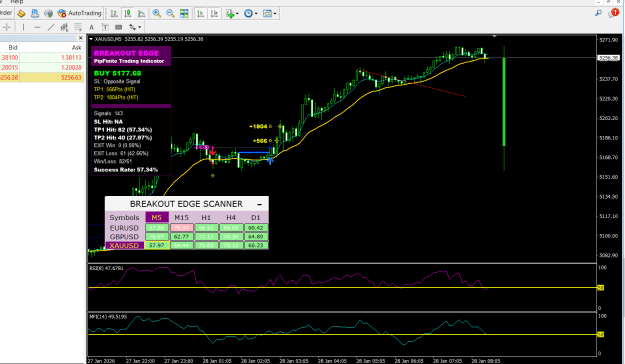Expand the Arrows tool dropdown
This screenshot has width=625, height=364.
click(x=140, y=28)
